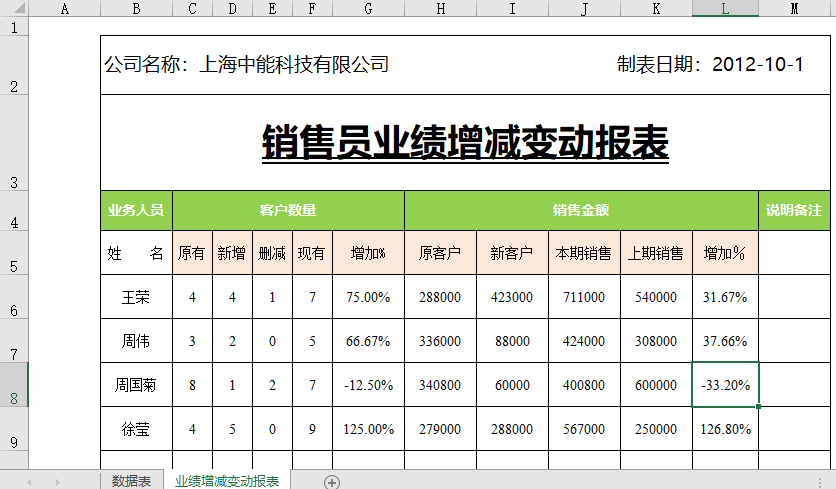Image resolution: width=836 pixels, height=489 pixels.
Task: Click the 本期销售 column label cell
Action: tap(584, 254)
